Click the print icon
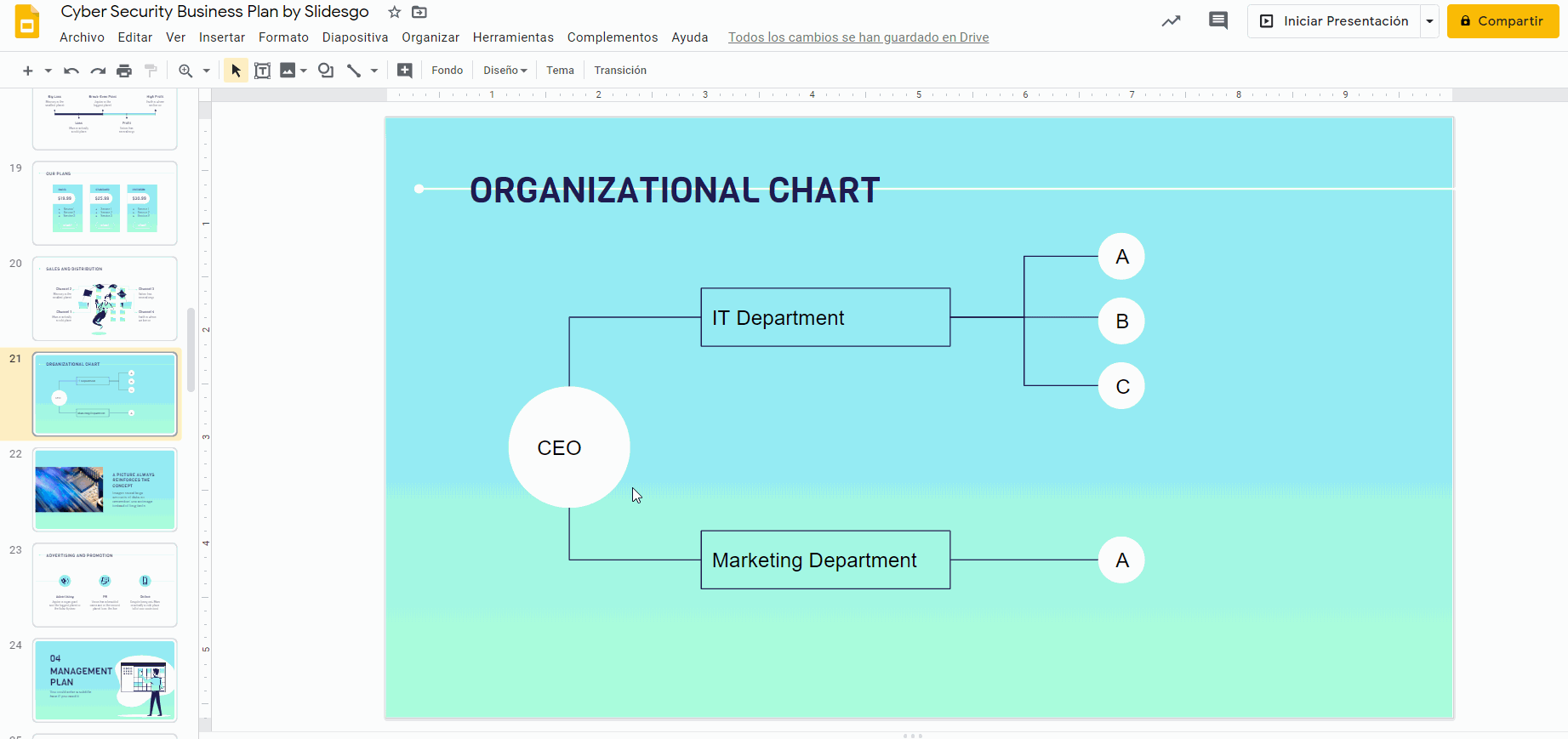The width and height of the screenshot is (1568, 739). click(124, 71)
